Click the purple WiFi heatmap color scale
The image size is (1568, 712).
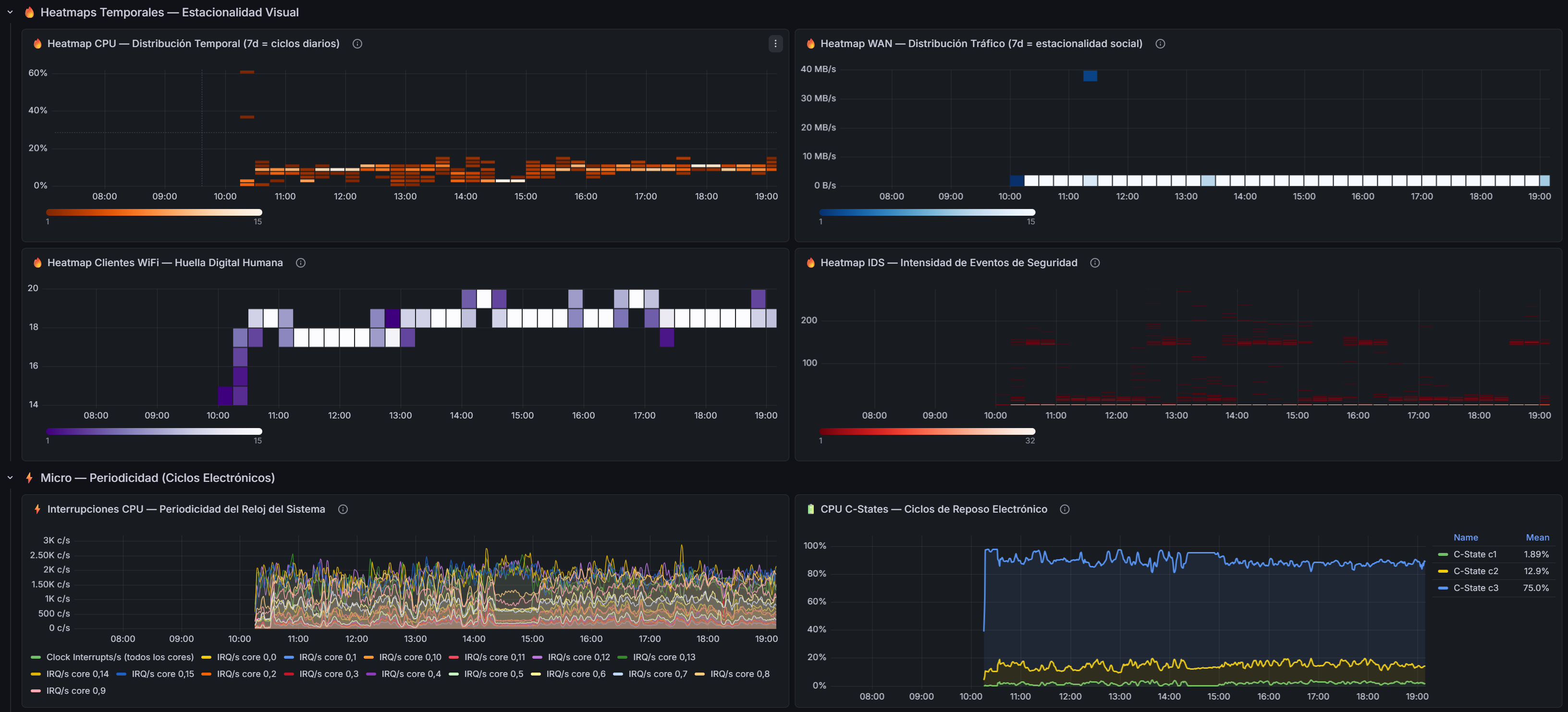pyautogui.click(x=154, y=431)
